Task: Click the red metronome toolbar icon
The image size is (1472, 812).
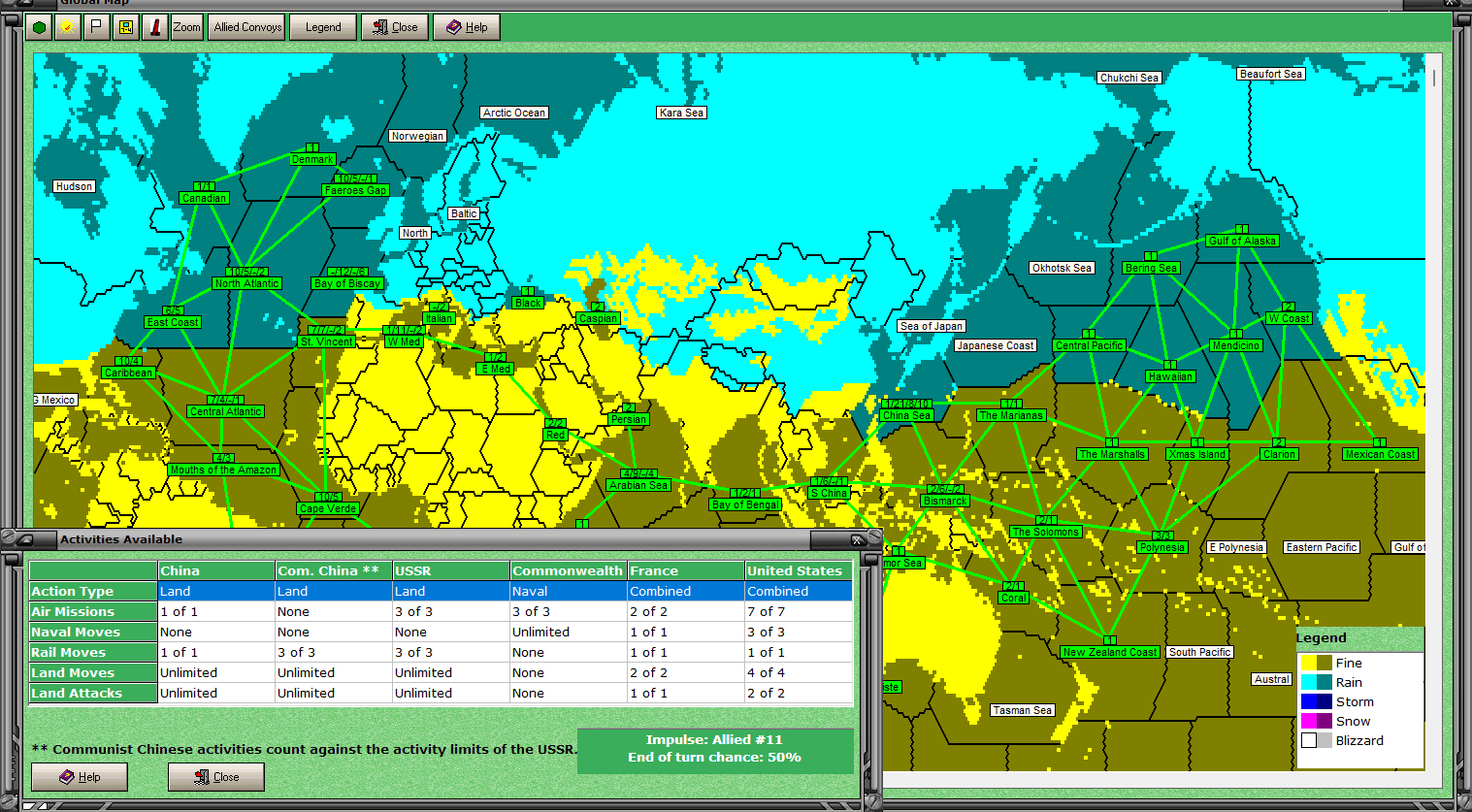Action: click(155, 27)
